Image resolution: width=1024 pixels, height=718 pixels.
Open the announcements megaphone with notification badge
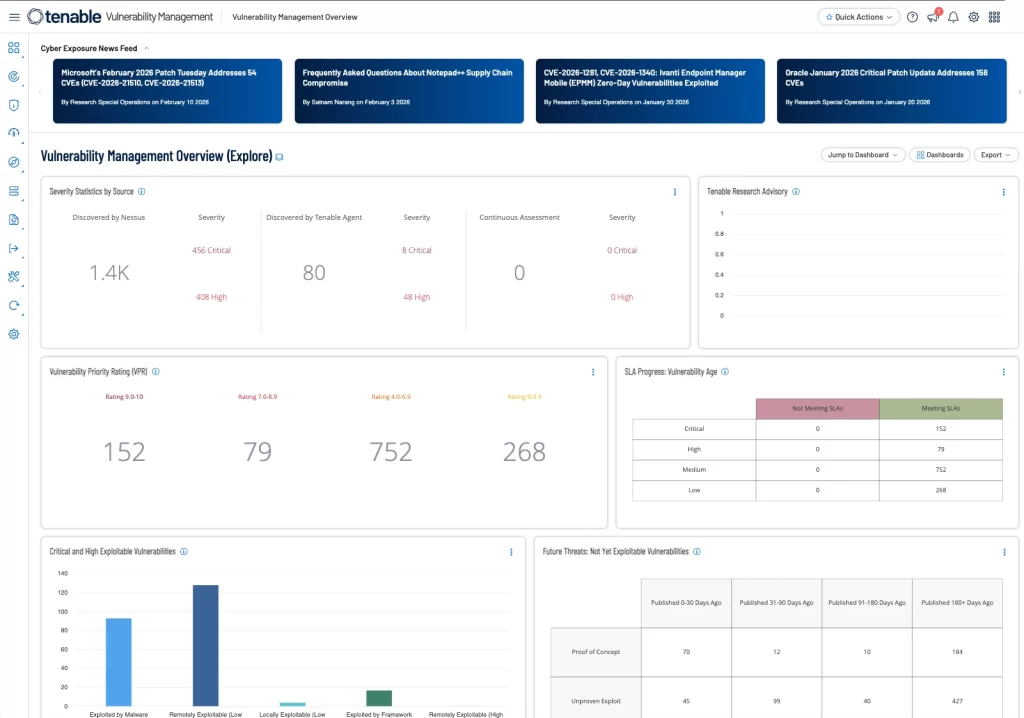pyautogui.click(x=933, y=16)
